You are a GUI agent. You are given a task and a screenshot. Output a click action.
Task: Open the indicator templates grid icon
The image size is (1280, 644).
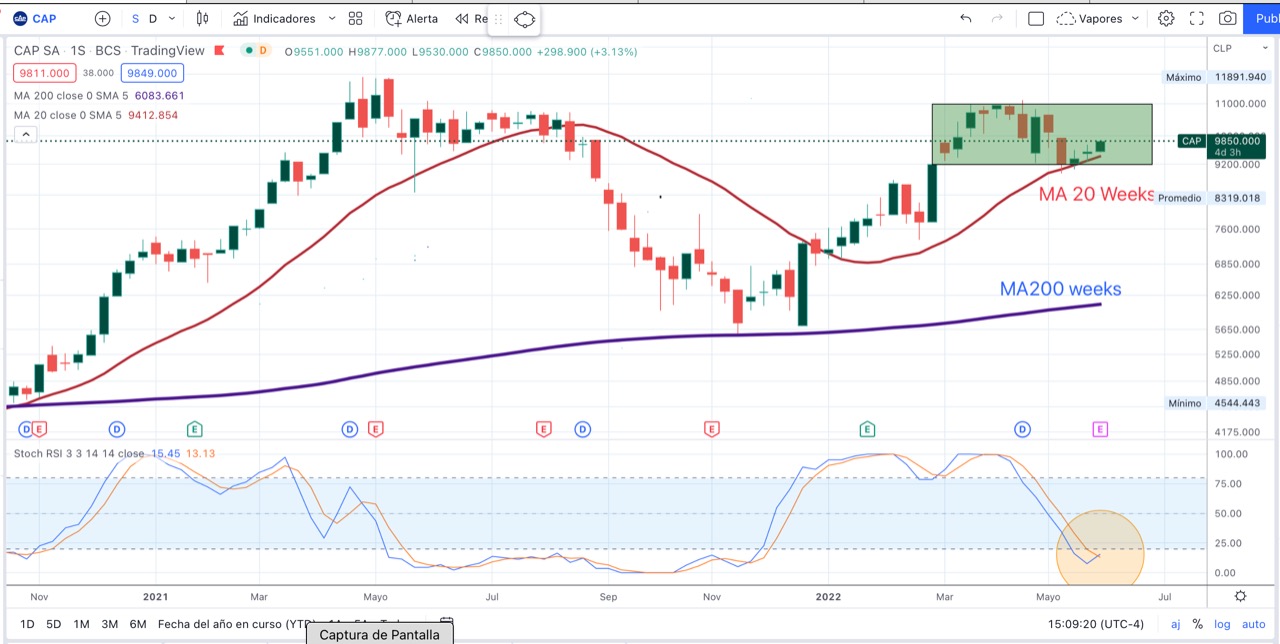coord(356,18)
